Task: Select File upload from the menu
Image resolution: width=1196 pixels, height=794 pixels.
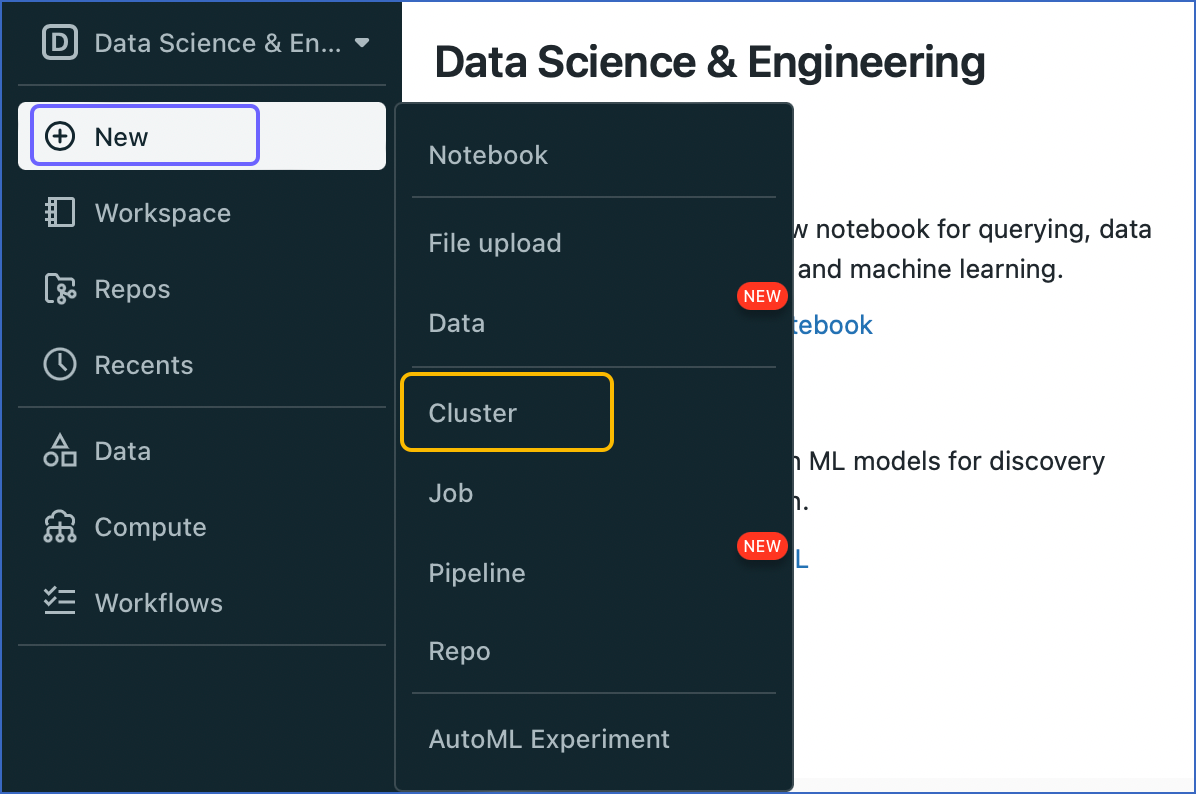Action: tap(495, 242)
